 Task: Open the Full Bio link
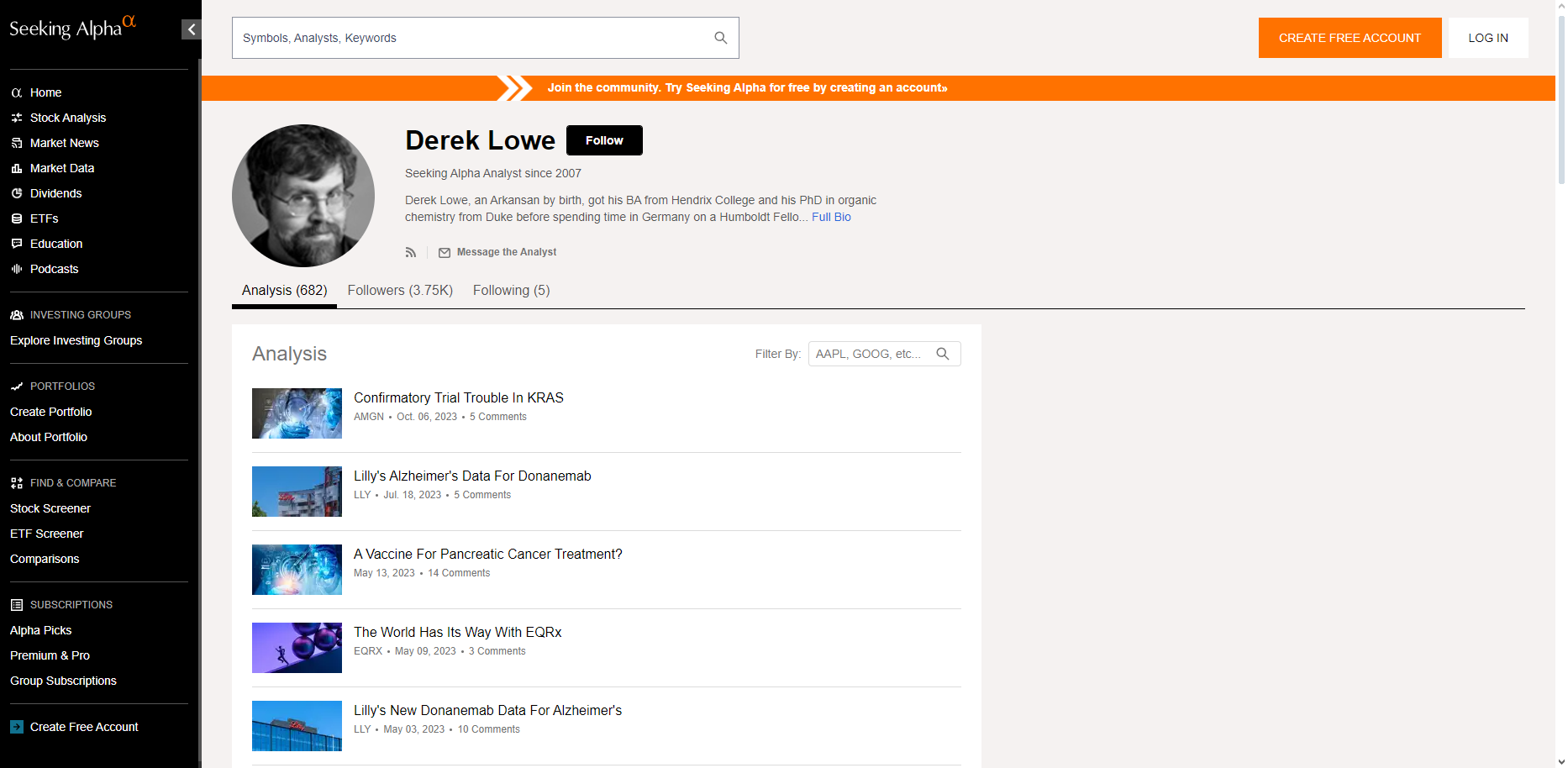click(831, 217)
